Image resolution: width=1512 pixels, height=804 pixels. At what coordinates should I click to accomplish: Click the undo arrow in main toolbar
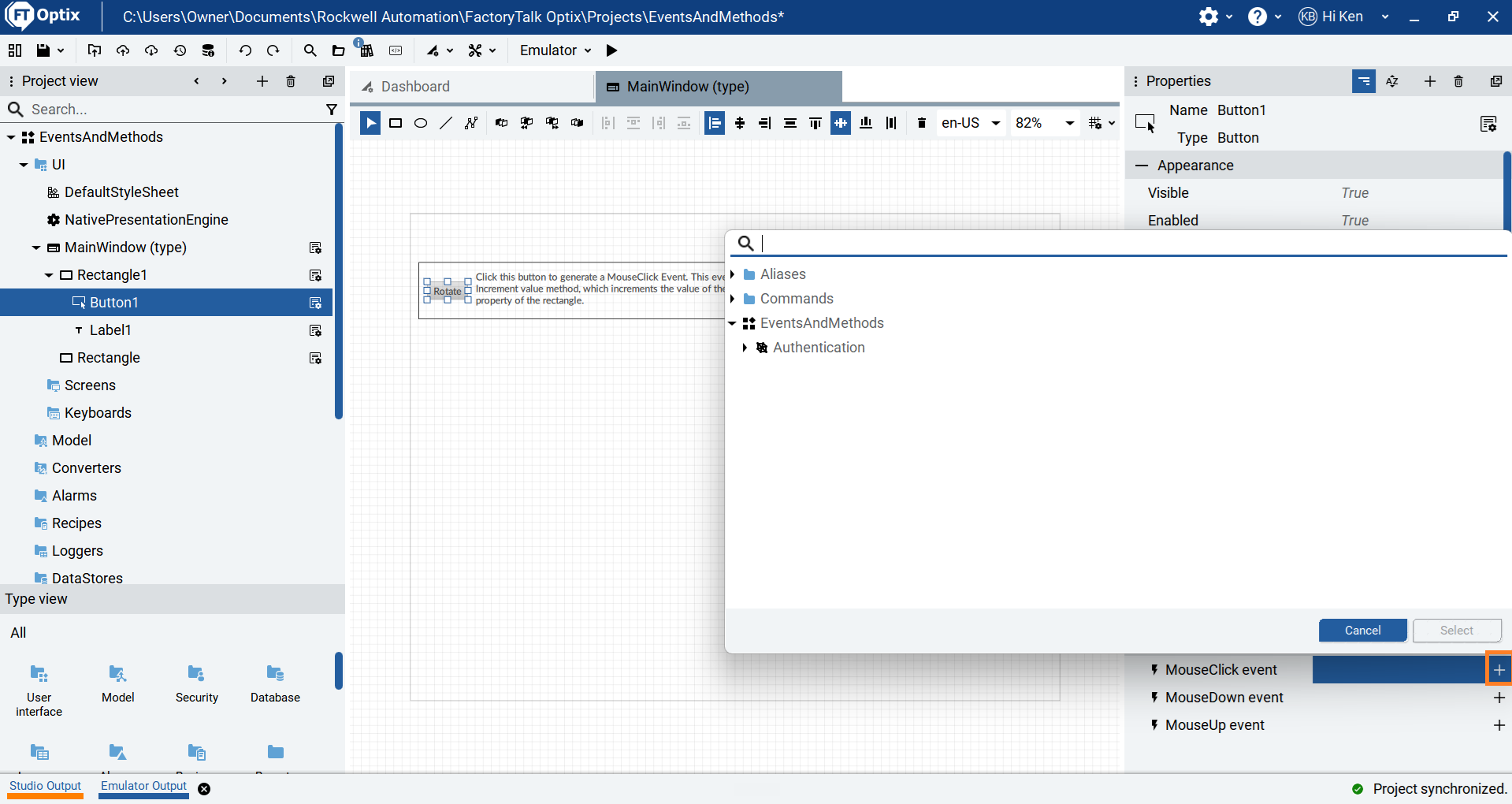point(245,50)
